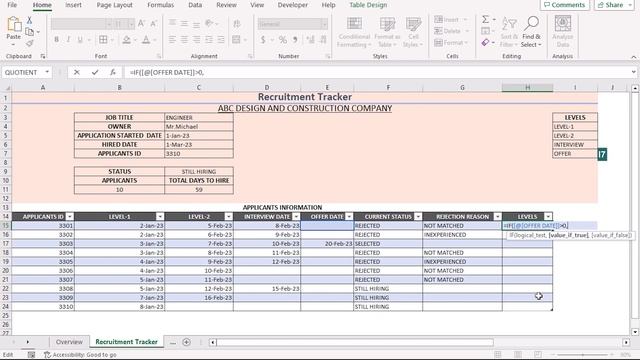Select column H header
640x360 pixels.
point(527,87)
